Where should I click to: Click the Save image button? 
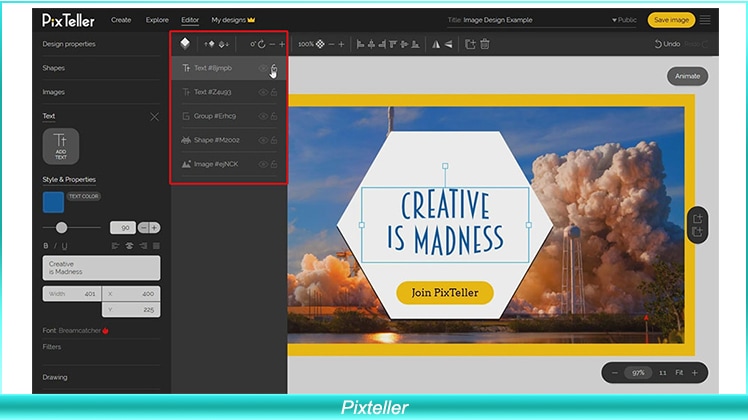tap(671, 19)
